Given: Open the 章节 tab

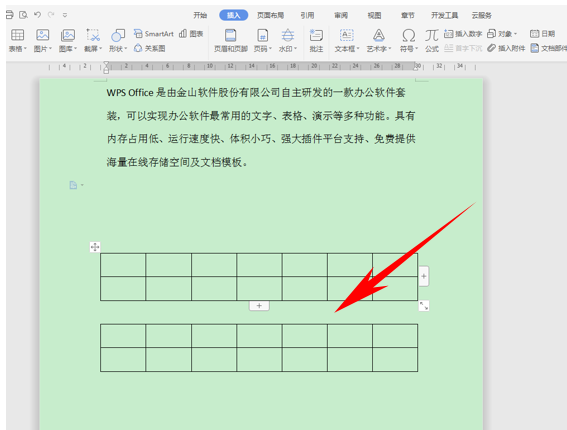Looking at the screenshot, I should click(x=408, y=15).
